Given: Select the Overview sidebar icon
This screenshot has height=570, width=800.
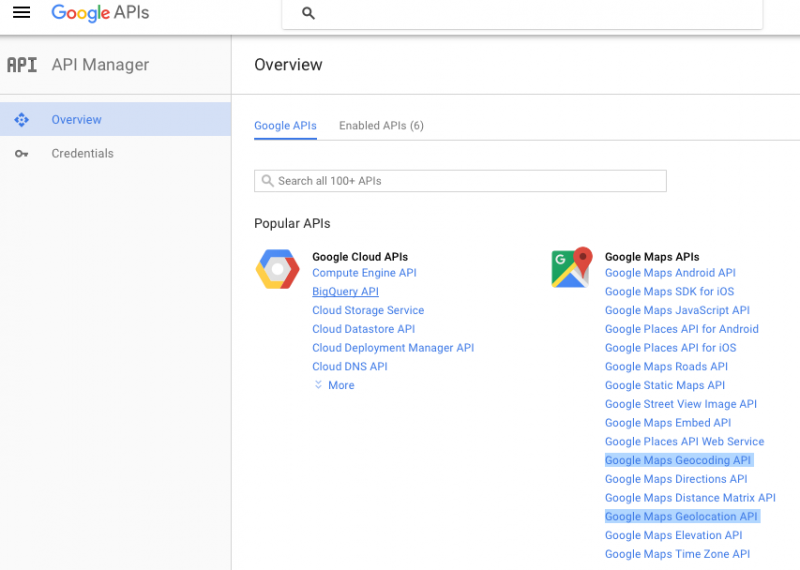Looking at the screenshot, I should coord(21,119).
